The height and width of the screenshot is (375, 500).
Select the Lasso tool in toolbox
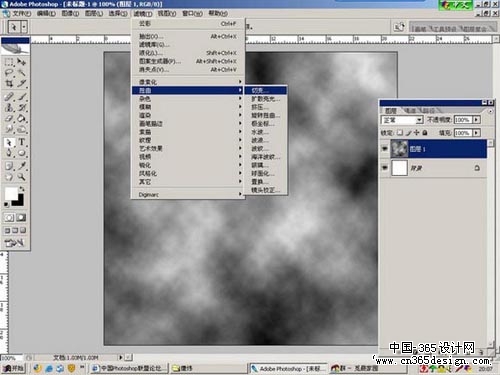[9, 73]
